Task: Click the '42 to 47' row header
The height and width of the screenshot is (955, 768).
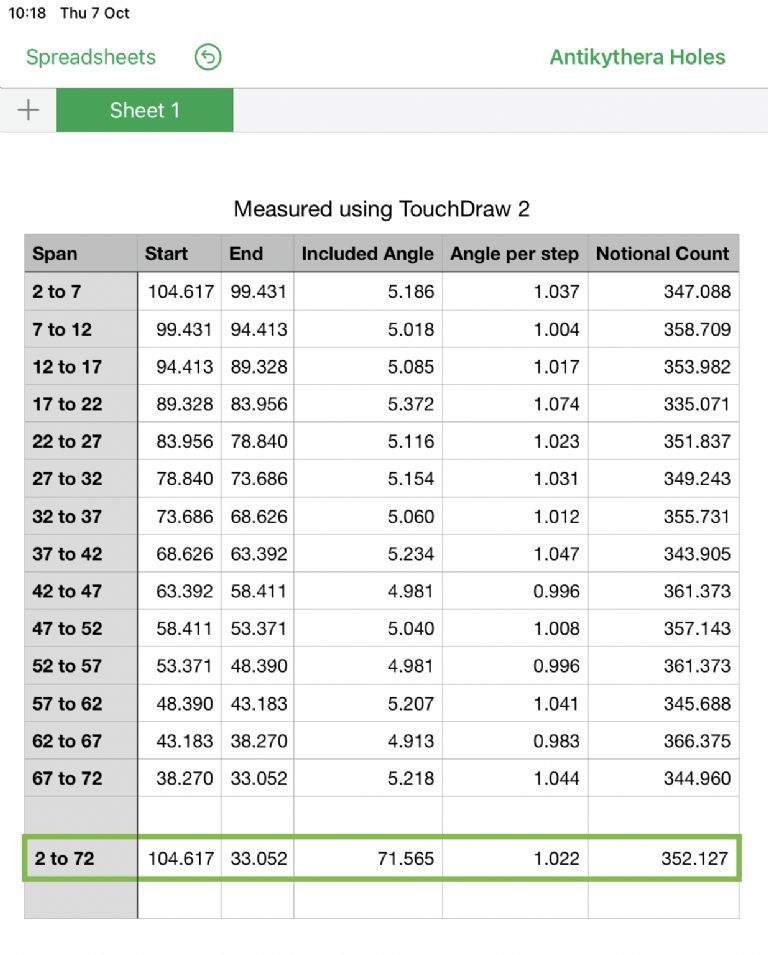Action: tap(80, 591)
